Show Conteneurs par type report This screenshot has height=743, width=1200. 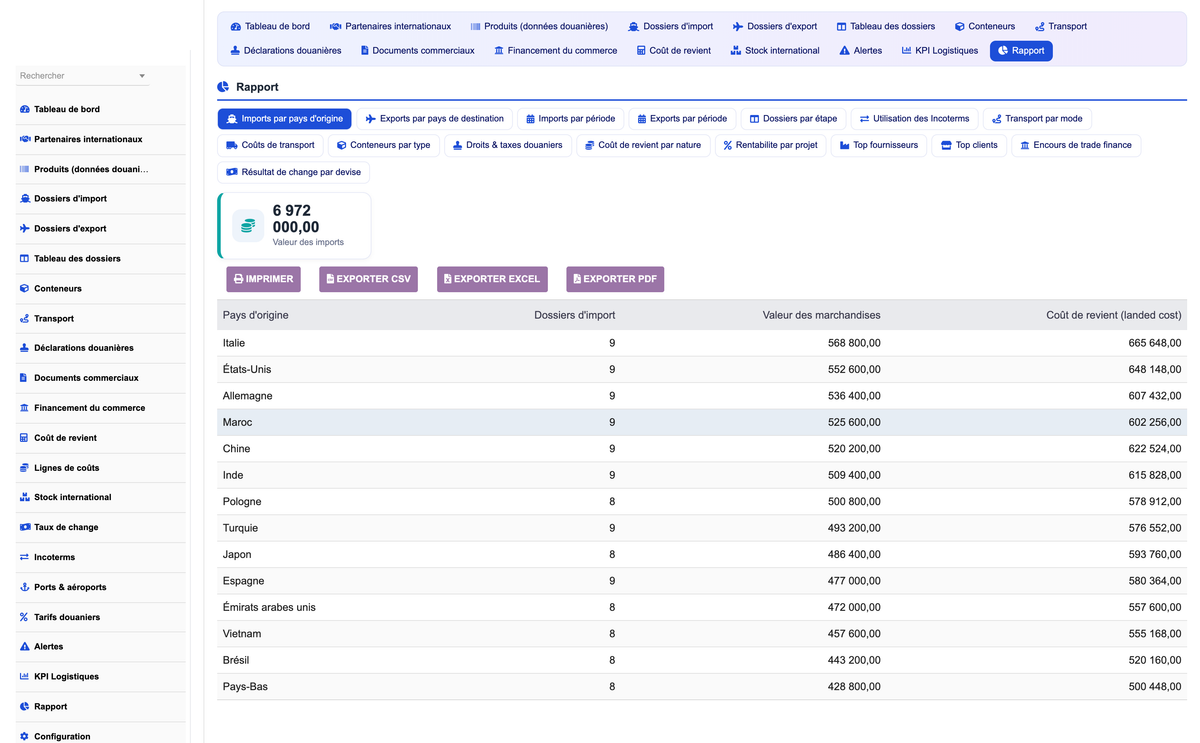pyautogui.click(x=383, y=145)
